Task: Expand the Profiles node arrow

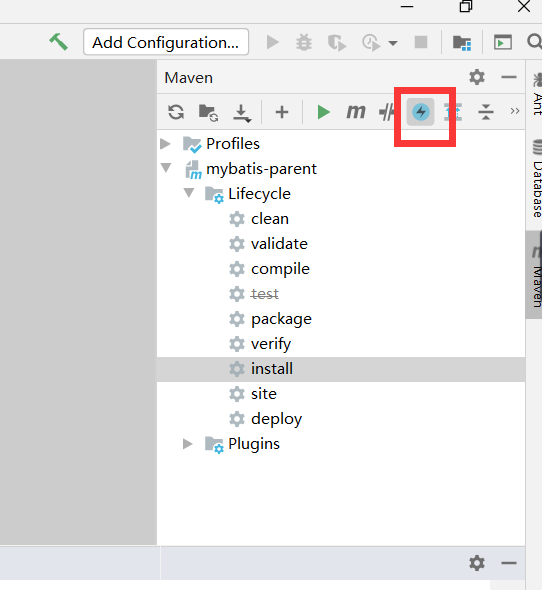Action: 165,144
